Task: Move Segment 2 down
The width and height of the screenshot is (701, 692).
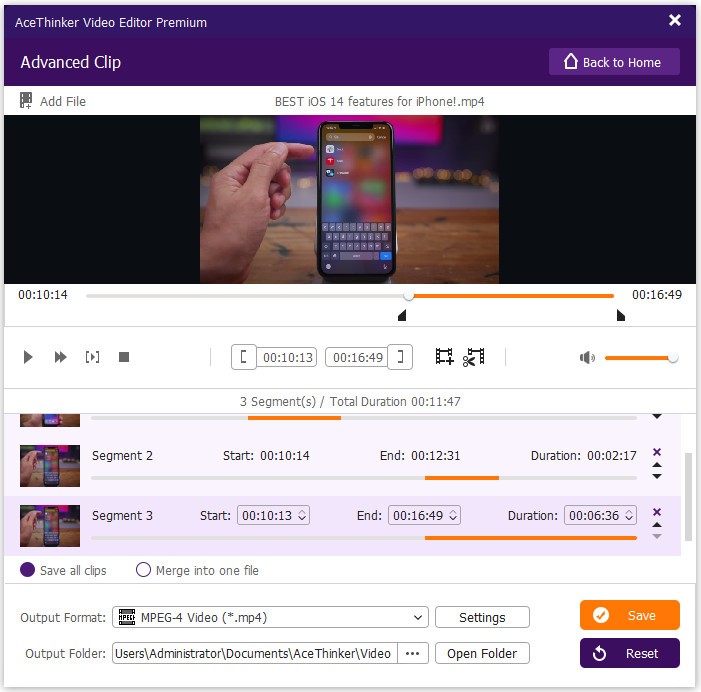Action: (x=657, y=477)
